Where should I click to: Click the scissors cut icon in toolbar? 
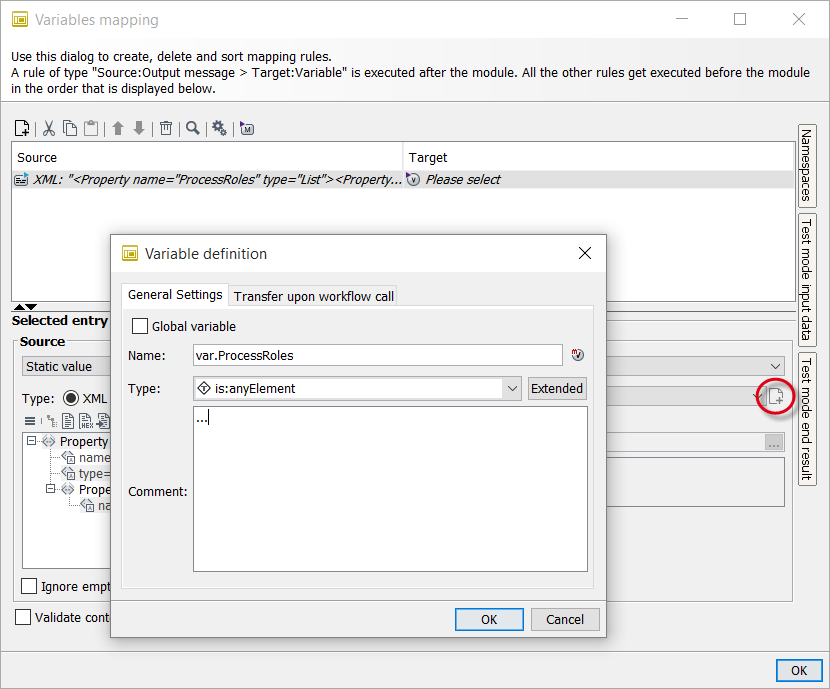tap(48, 128)
